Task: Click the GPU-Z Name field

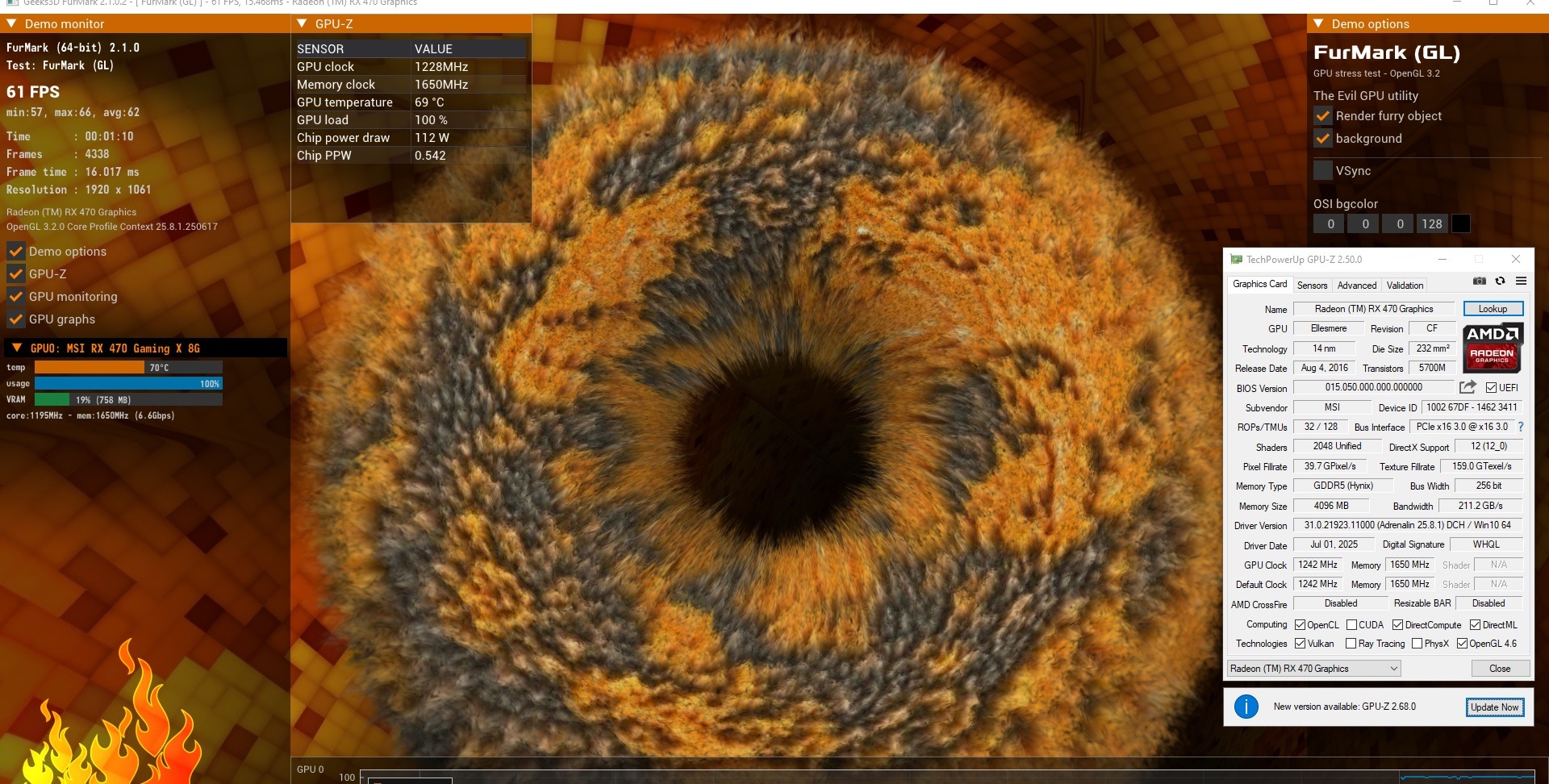Action: pyautogui.click(x=1373, y=309)
